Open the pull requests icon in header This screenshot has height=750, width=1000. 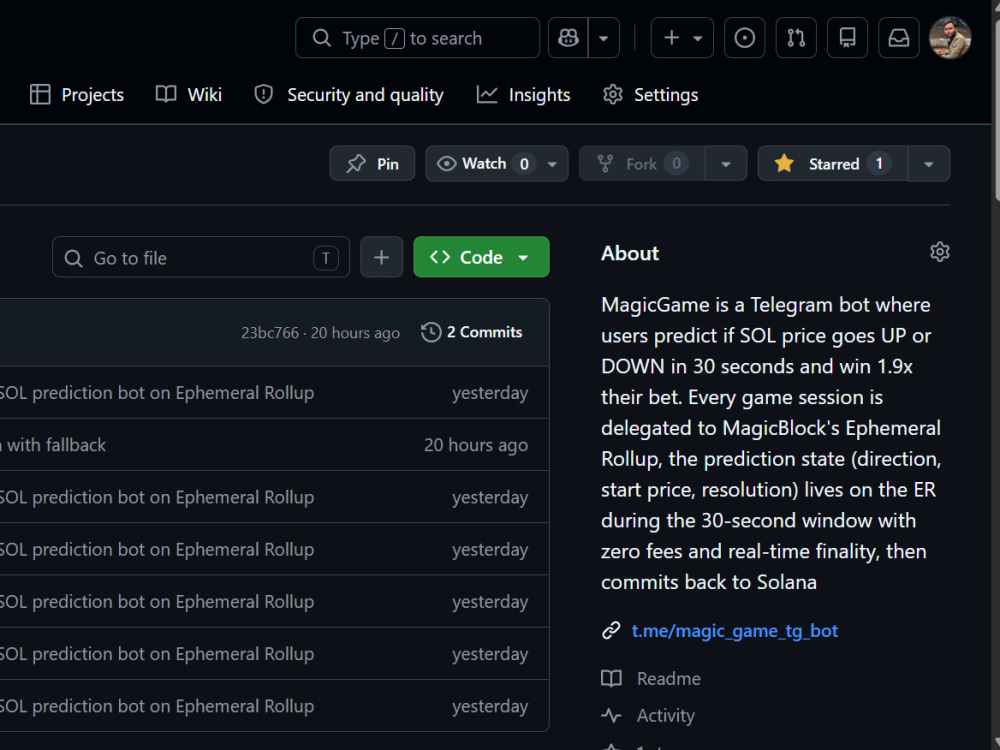pos(796,38)
